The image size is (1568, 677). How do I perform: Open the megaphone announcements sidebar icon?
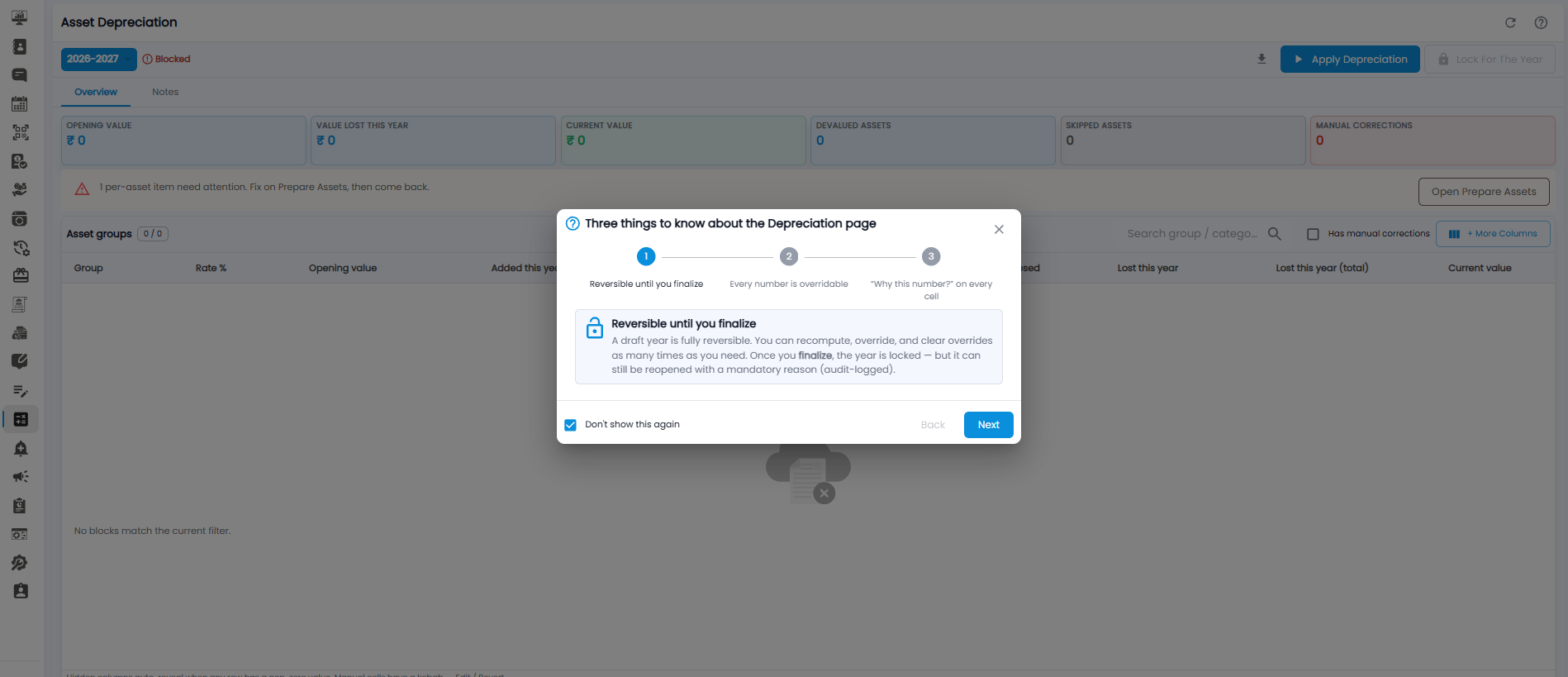coord(20,476)
